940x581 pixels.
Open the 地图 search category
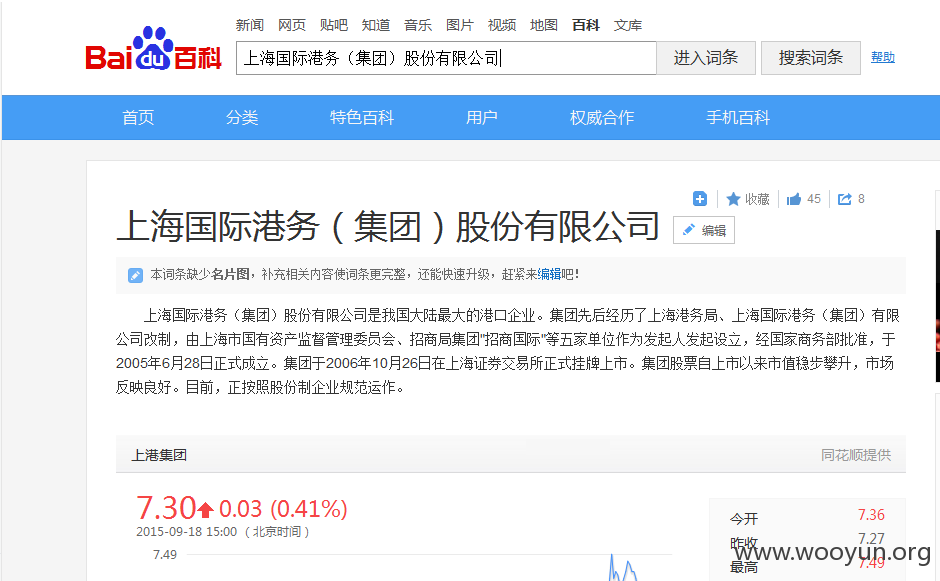pos(544,25)
